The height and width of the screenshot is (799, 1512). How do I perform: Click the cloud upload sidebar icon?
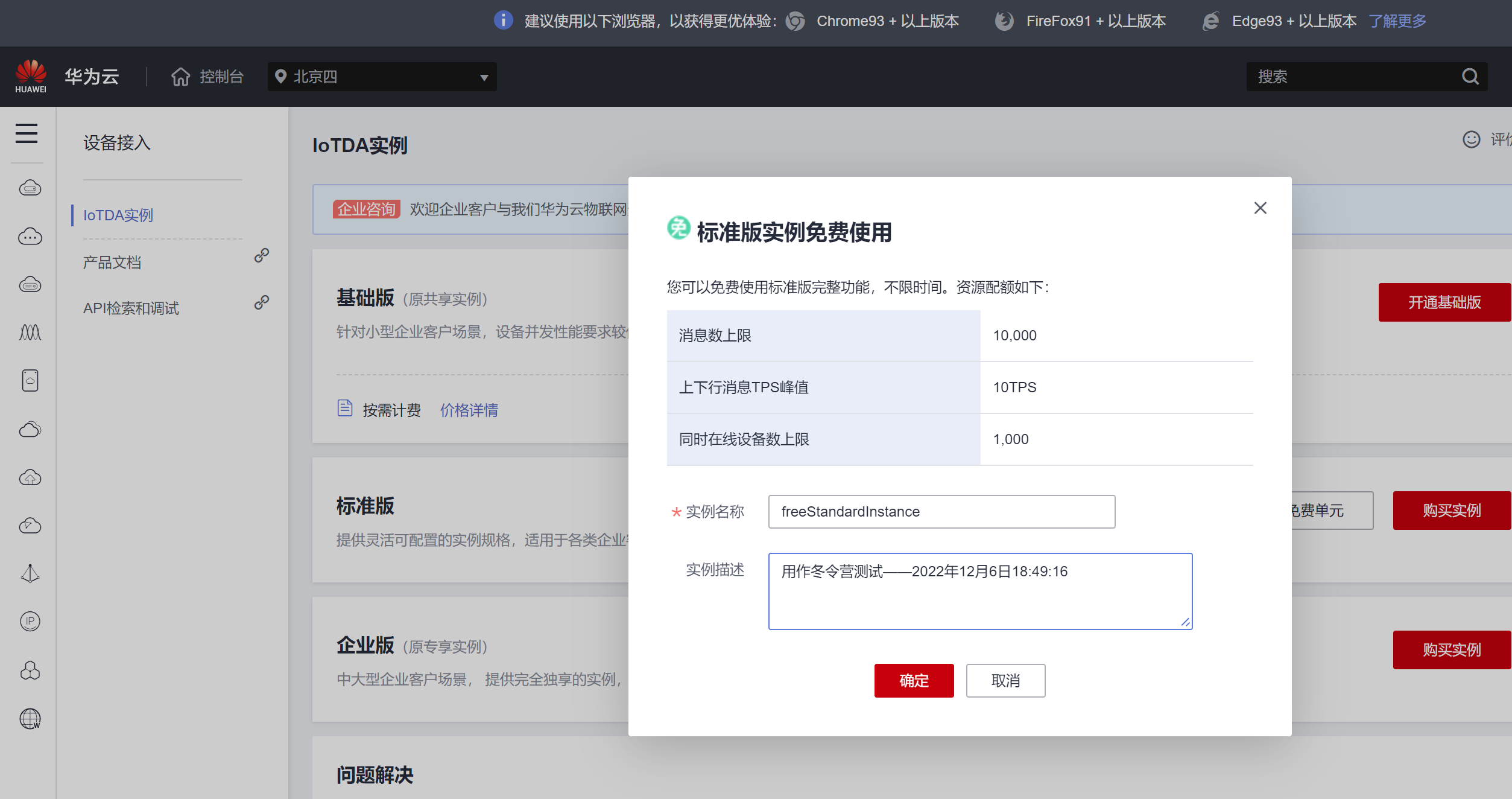tap(30, 478)
